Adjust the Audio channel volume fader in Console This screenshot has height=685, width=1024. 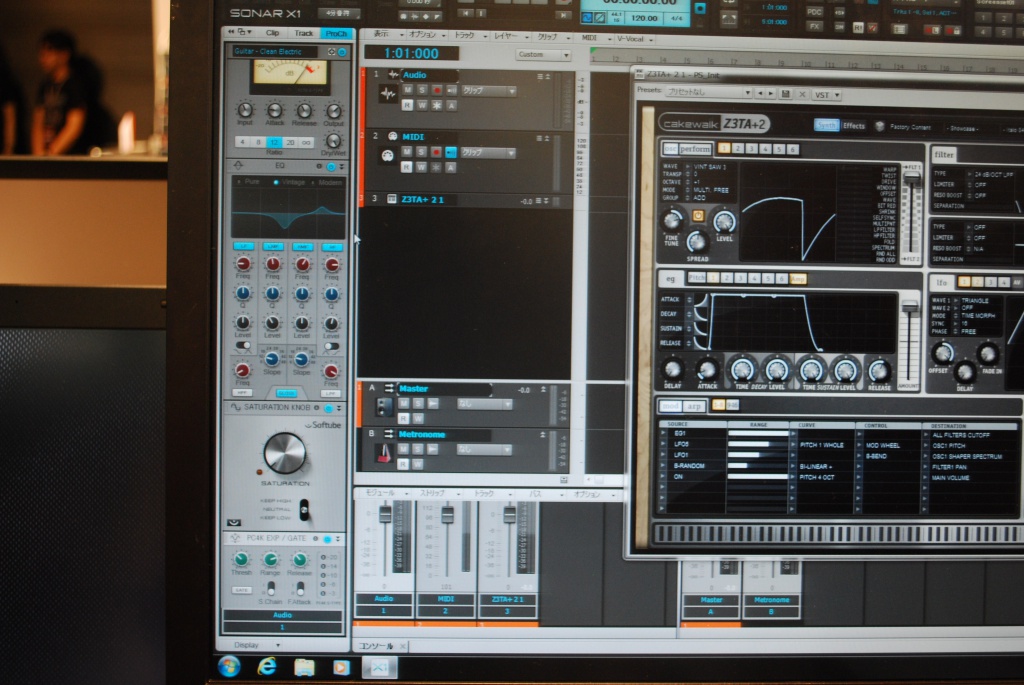[385, 514]
